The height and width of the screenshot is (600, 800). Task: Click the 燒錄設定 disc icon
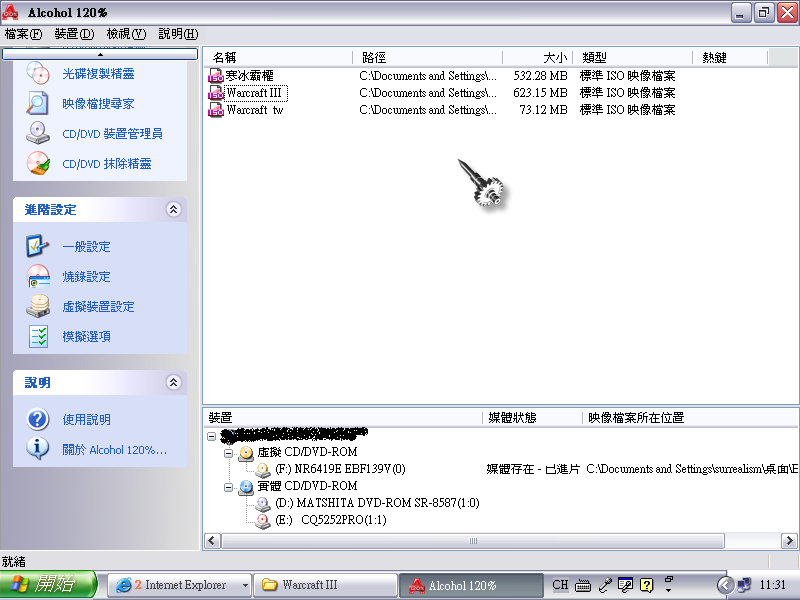click(38, 277)
